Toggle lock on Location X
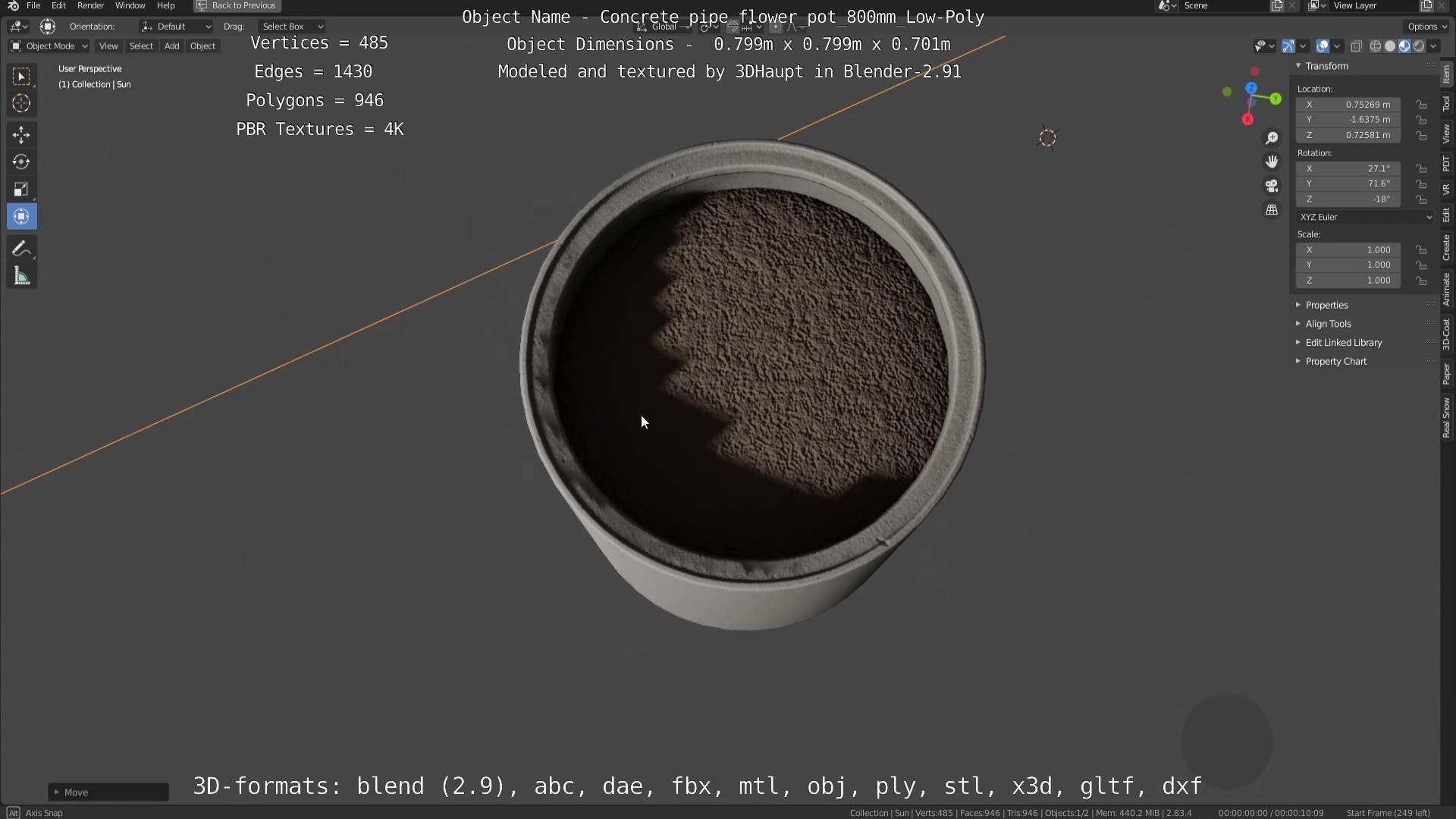 (x=1422, y=105)
